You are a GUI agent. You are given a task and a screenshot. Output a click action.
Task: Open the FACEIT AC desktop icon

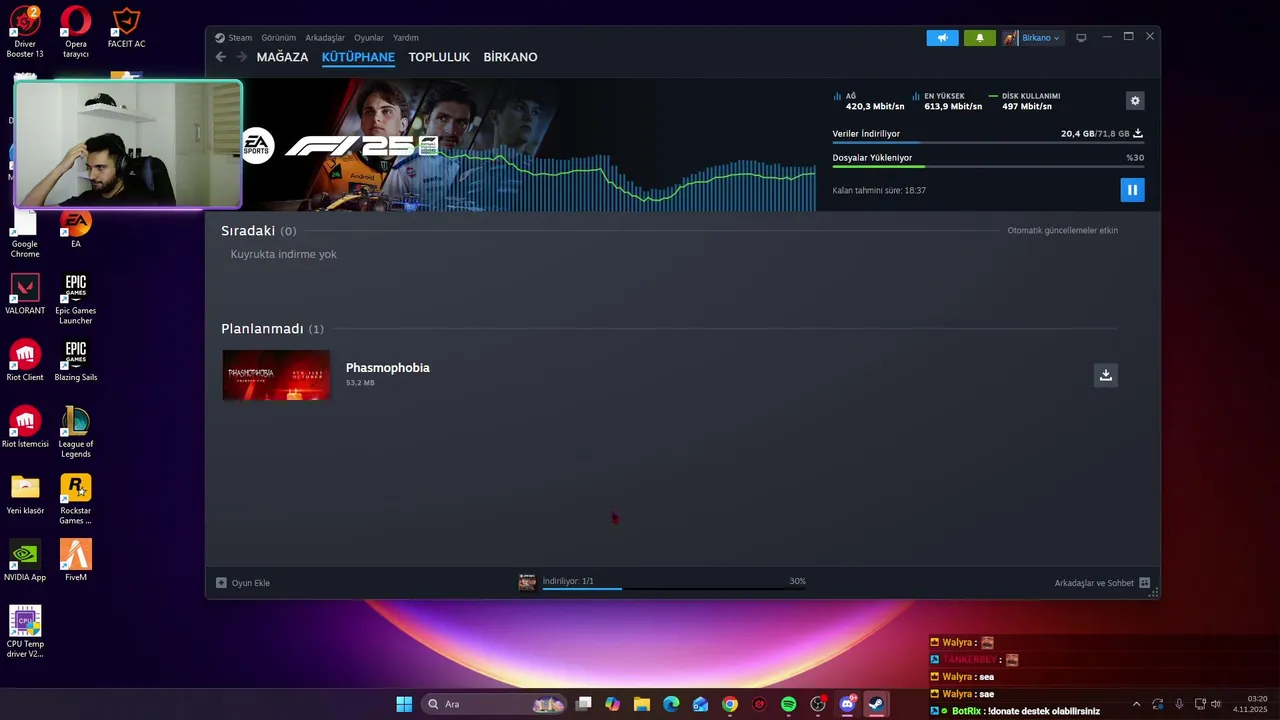pyautogui.click(x=126, y=27)
